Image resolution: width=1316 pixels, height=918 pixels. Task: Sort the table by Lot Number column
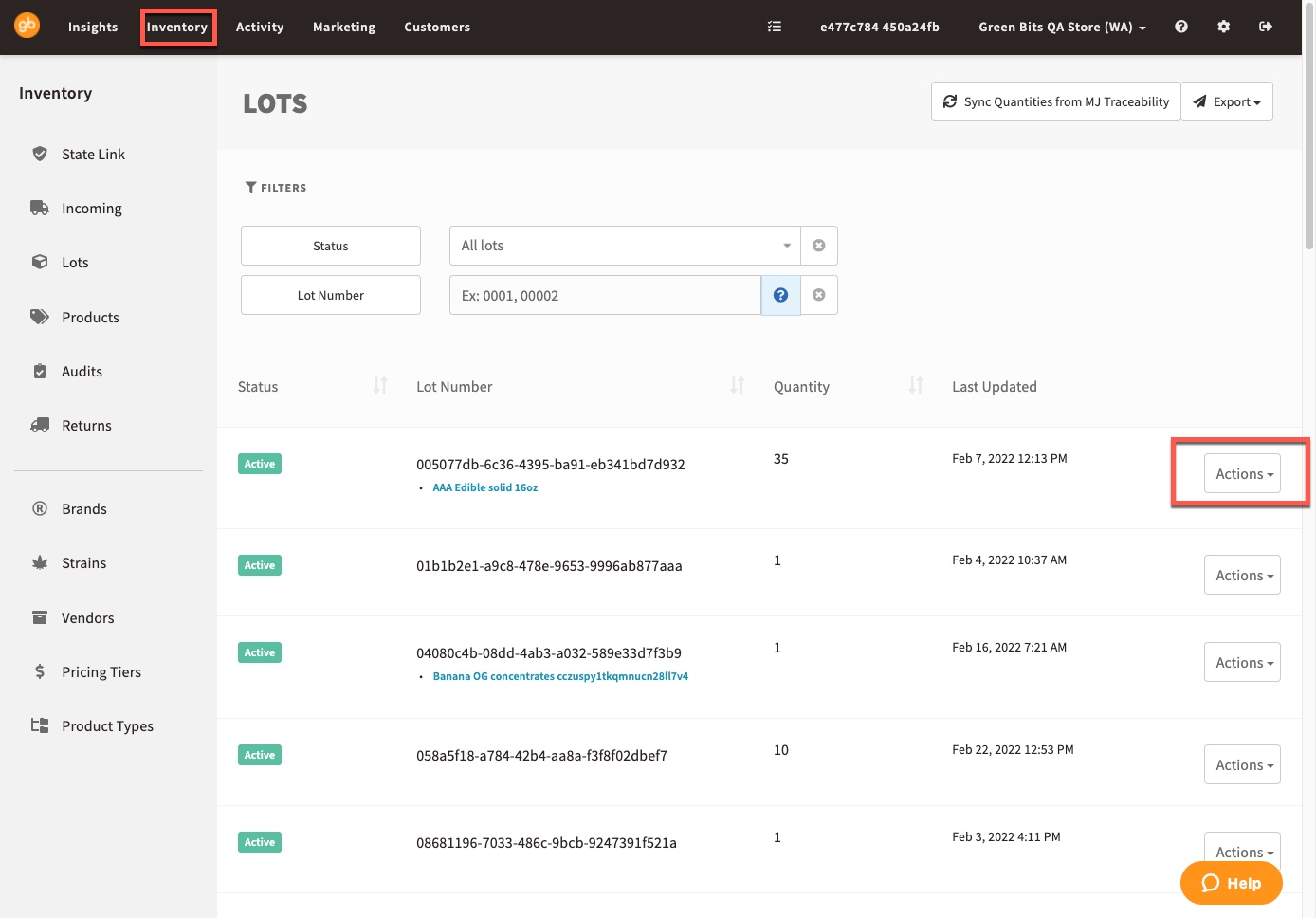tap(738, 385)
